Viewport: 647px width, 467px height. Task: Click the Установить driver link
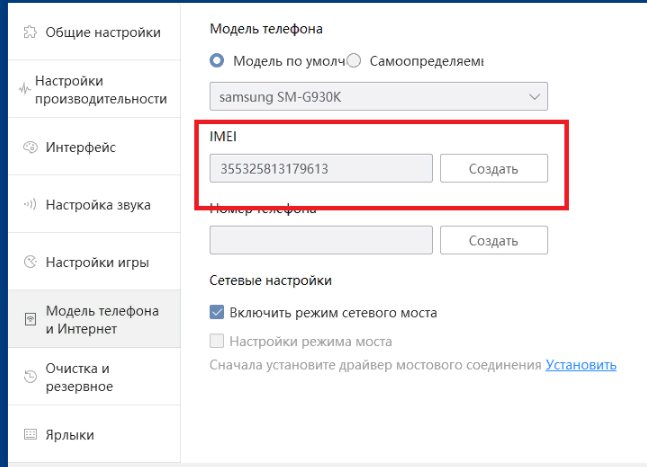point(580,365)
